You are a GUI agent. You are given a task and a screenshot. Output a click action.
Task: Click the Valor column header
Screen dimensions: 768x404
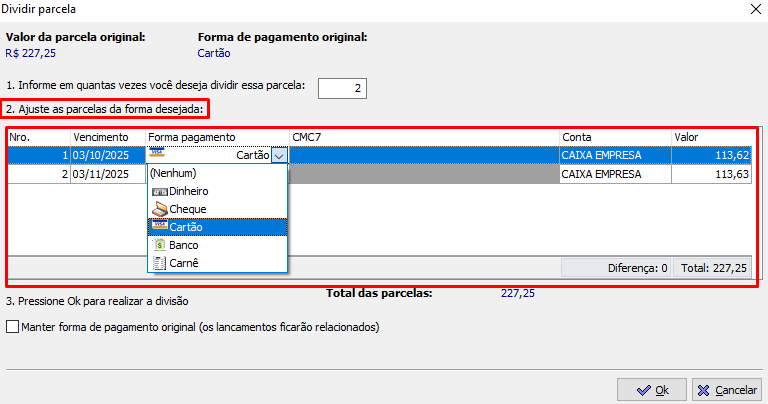(x=686, y=137)
